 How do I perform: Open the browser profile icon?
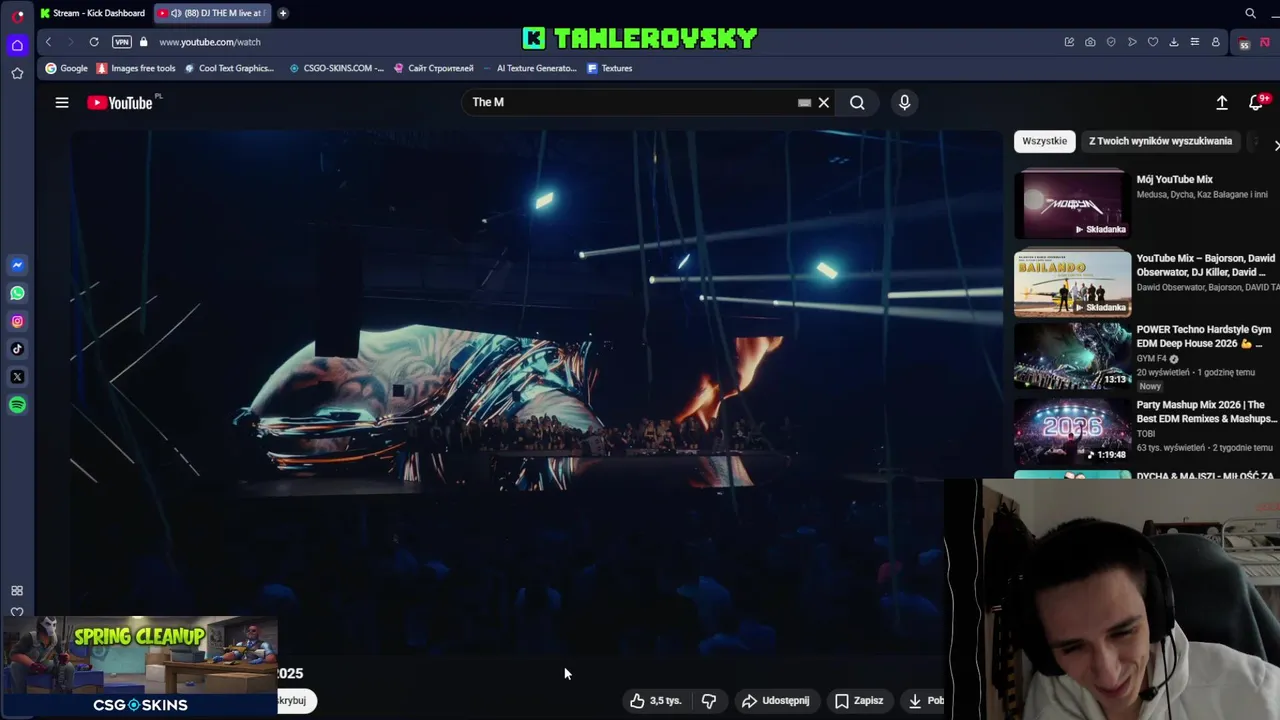[x=1216, y=42]
